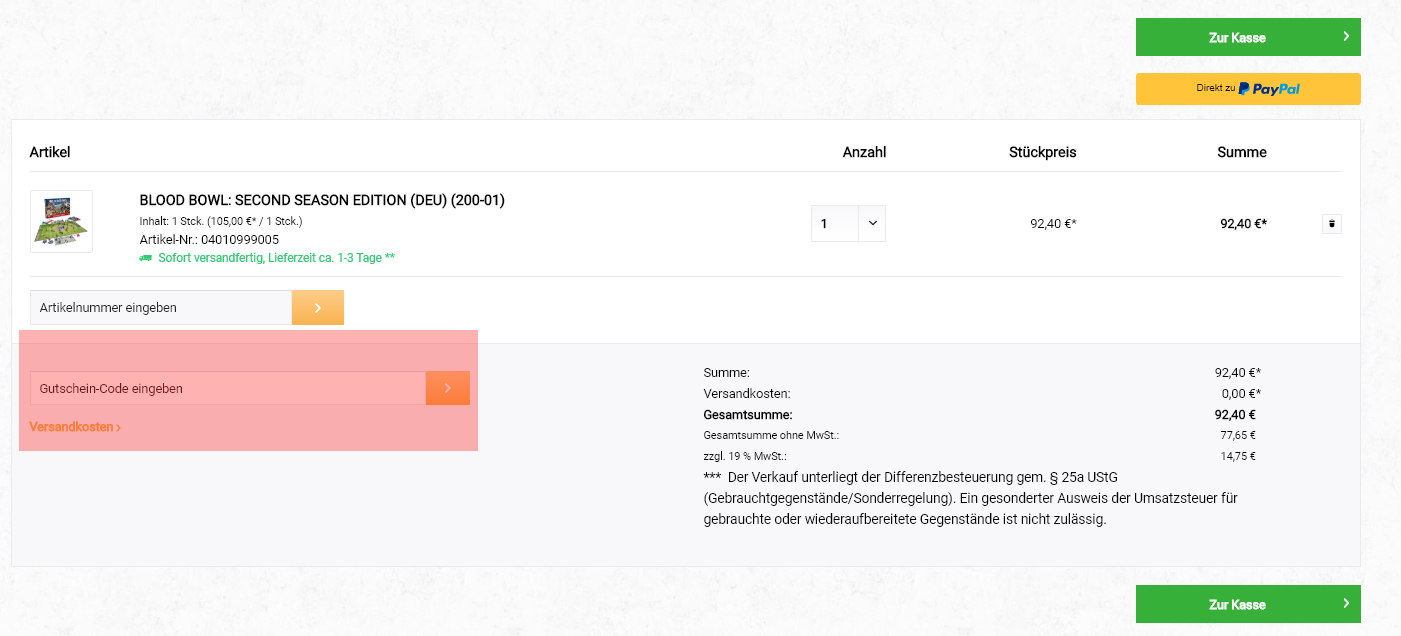The width and height of the screenshot is (1401, 636).
Task: Click the Differenzbesteuerung § 25a UStG note
Action: pyautogui.click(x=971, y=498)
